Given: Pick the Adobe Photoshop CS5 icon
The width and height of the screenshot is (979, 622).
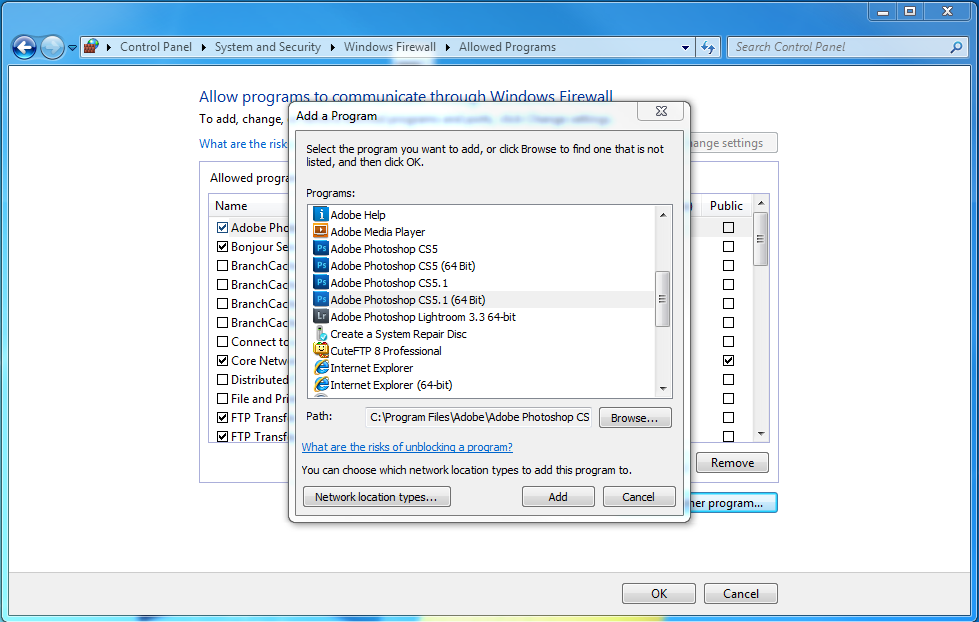Looking at the screenshot, I should click(320, 249).
